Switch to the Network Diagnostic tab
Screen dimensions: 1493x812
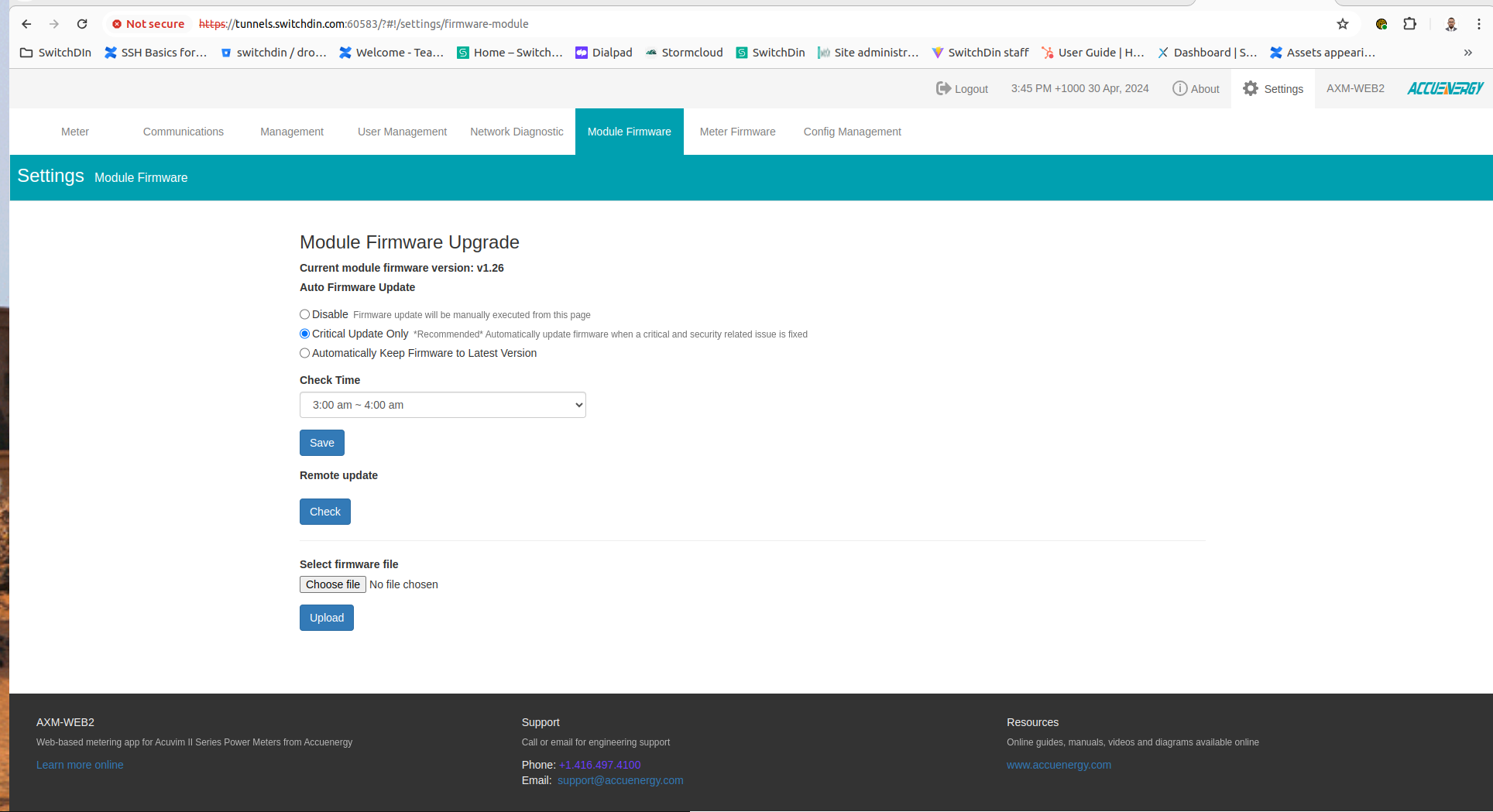(x=517, y=132)
